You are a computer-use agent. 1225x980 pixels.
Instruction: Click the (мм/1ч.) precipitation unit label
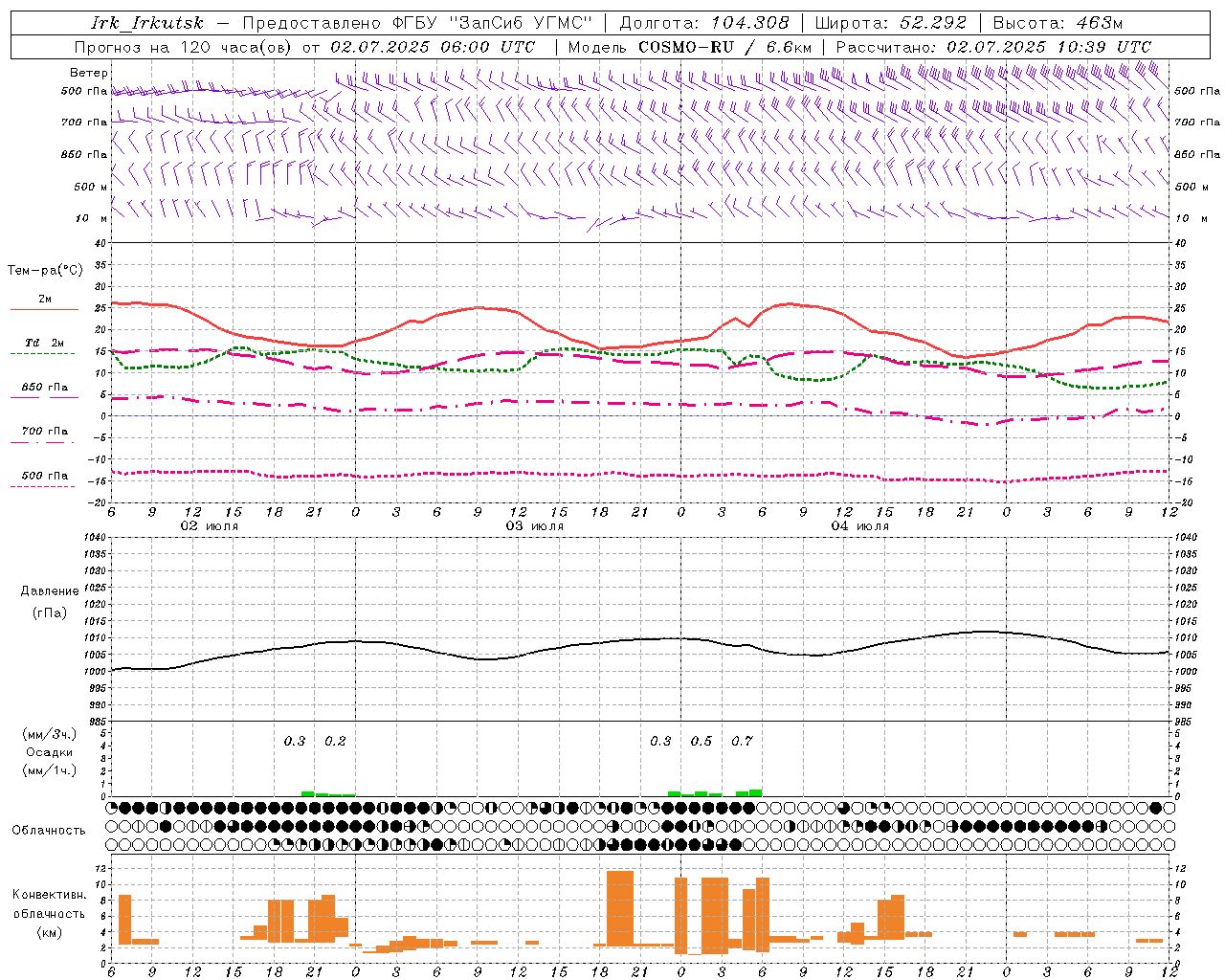(x=50, y=770)
